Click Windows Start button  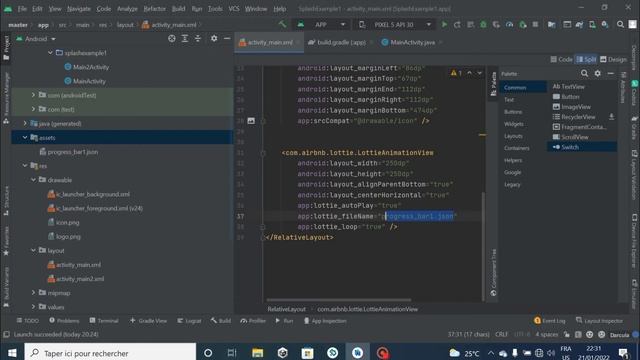[x=12, y=353]
